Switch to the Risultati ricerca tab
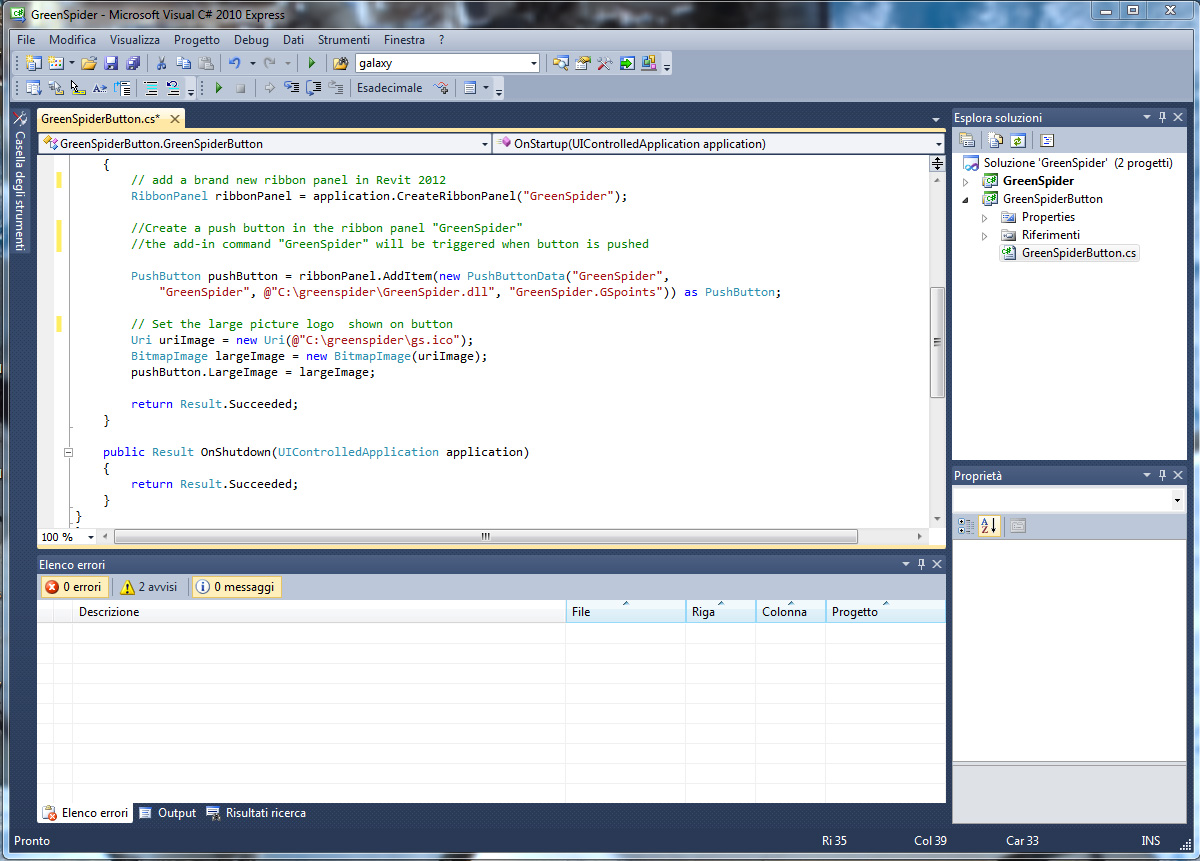This screenshot has height=861, width=1200. coord(256,813)
